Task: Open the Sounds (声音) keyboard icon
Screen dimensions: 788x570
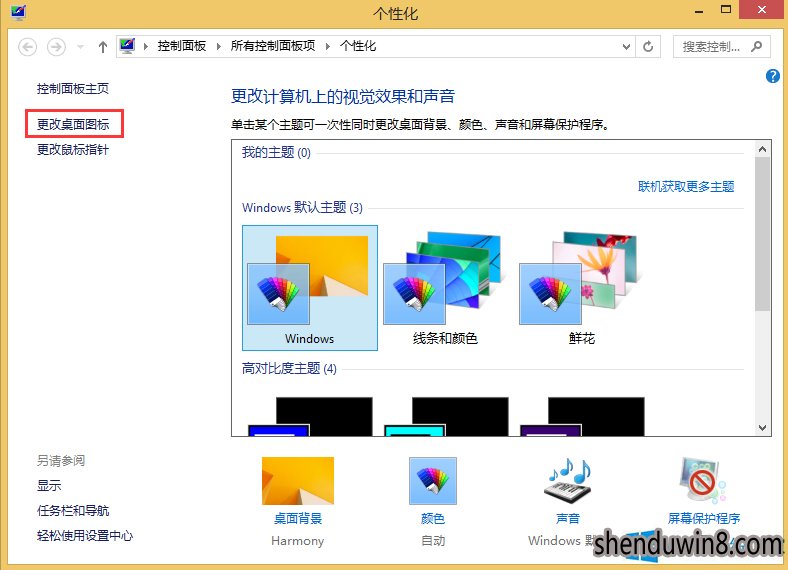Action: tap(568, 481)
